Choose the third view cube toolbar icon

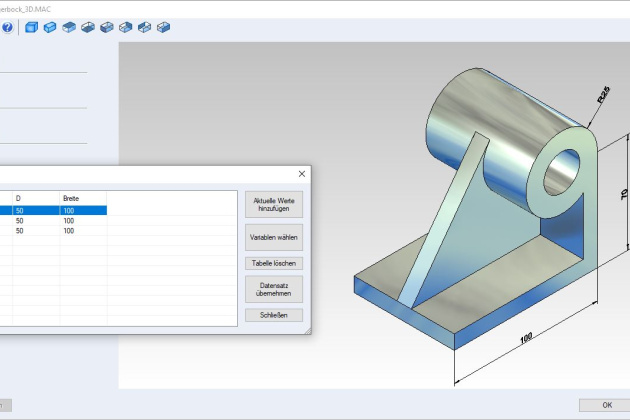pos(69,27)
